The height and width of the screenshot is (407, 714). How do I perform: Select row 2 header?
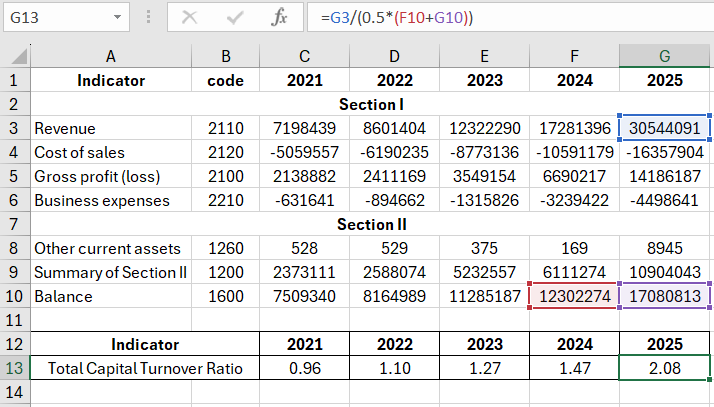[15, 104]
